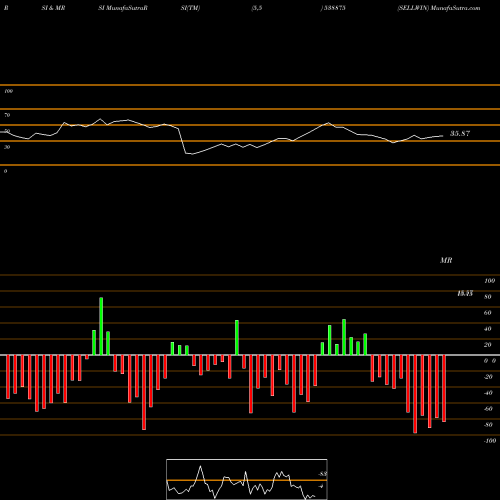The width and height of the screenshot is (500, 500).
Task: Click the 'SI(TM)' header label
Action: (190, 8)
